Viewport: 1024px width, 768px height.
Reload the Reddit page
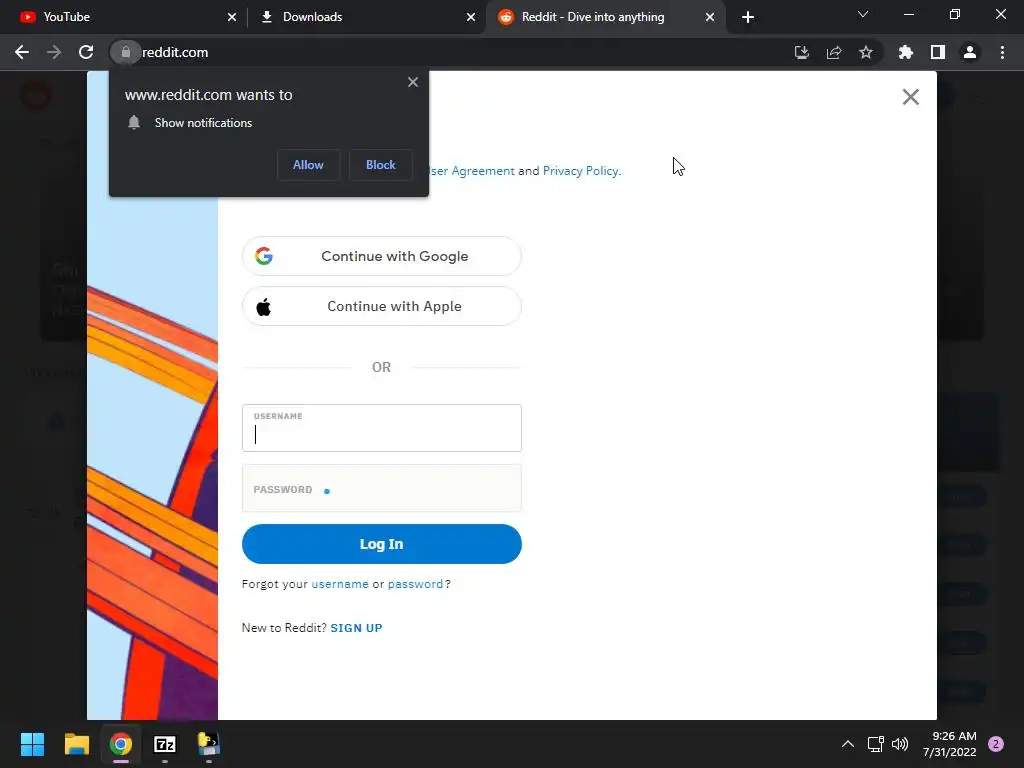pos(86,52)
